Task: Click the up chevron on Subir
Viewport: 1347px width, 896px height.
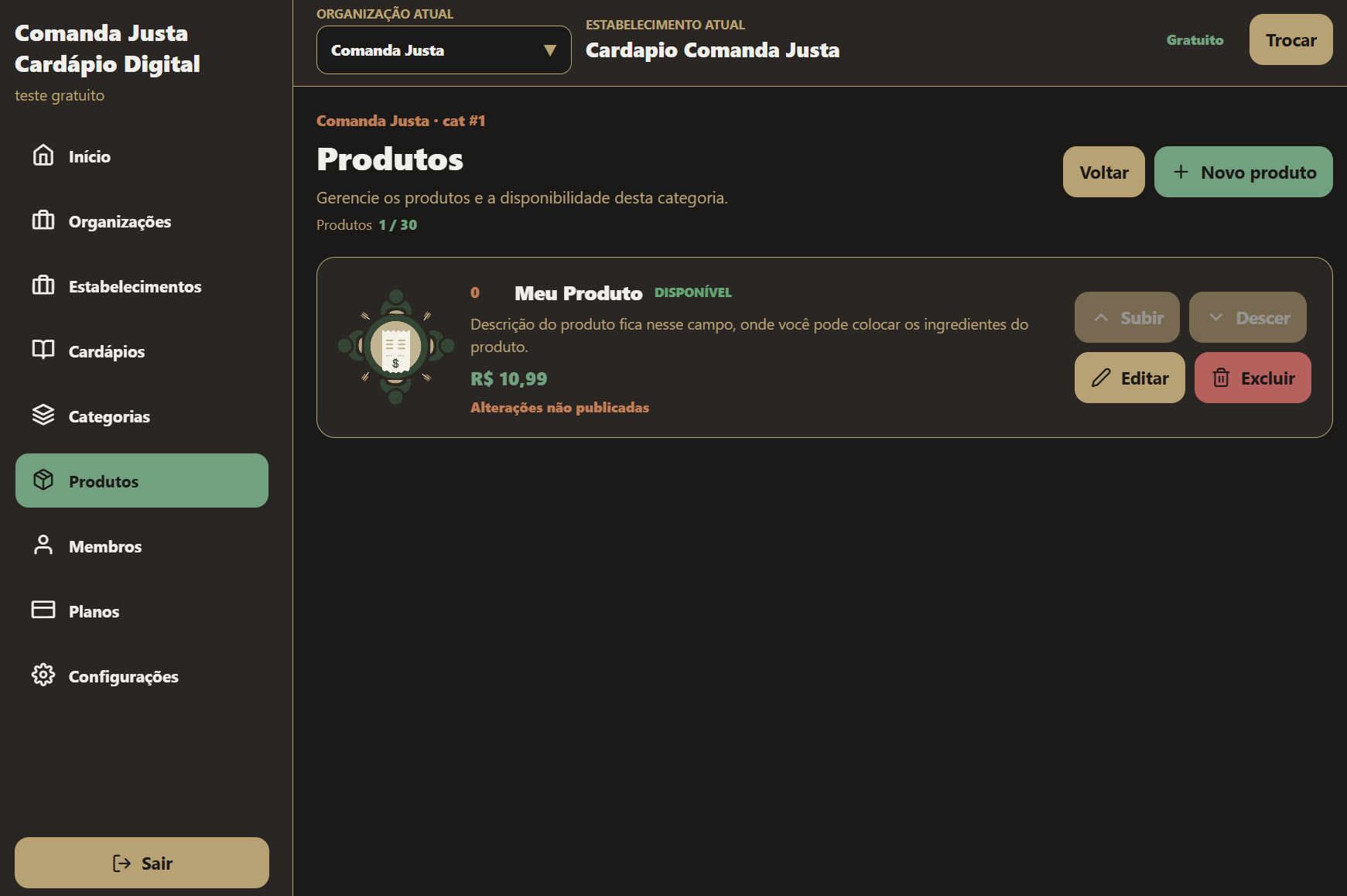Action: click(1101, 317)
